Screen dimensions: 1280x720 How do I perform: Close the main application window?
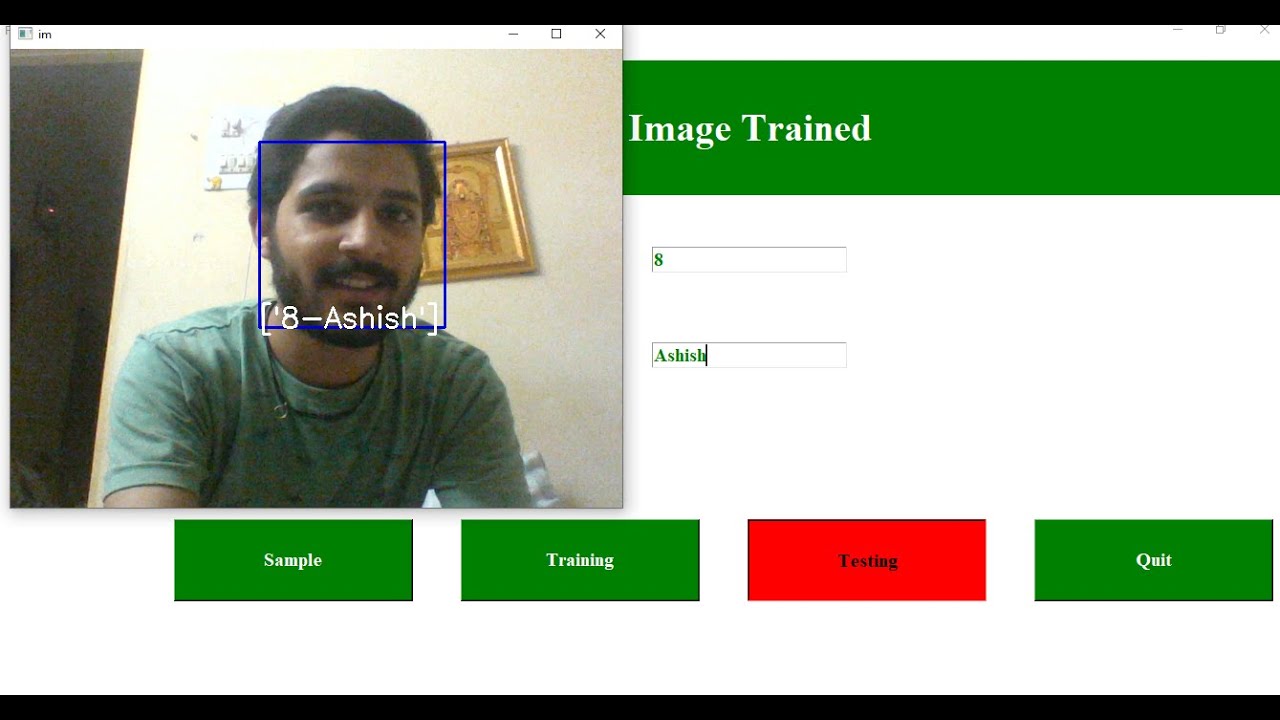(1264, 30)
